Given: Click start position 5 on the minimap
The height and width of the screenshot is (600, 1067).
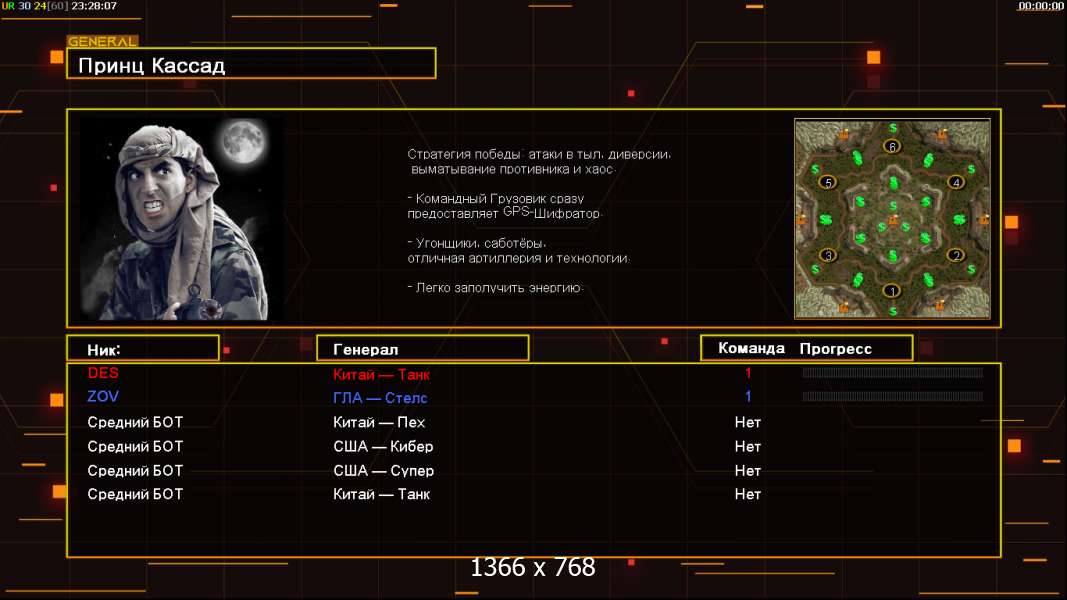Looking at the screenshot, I should (827, 182).
